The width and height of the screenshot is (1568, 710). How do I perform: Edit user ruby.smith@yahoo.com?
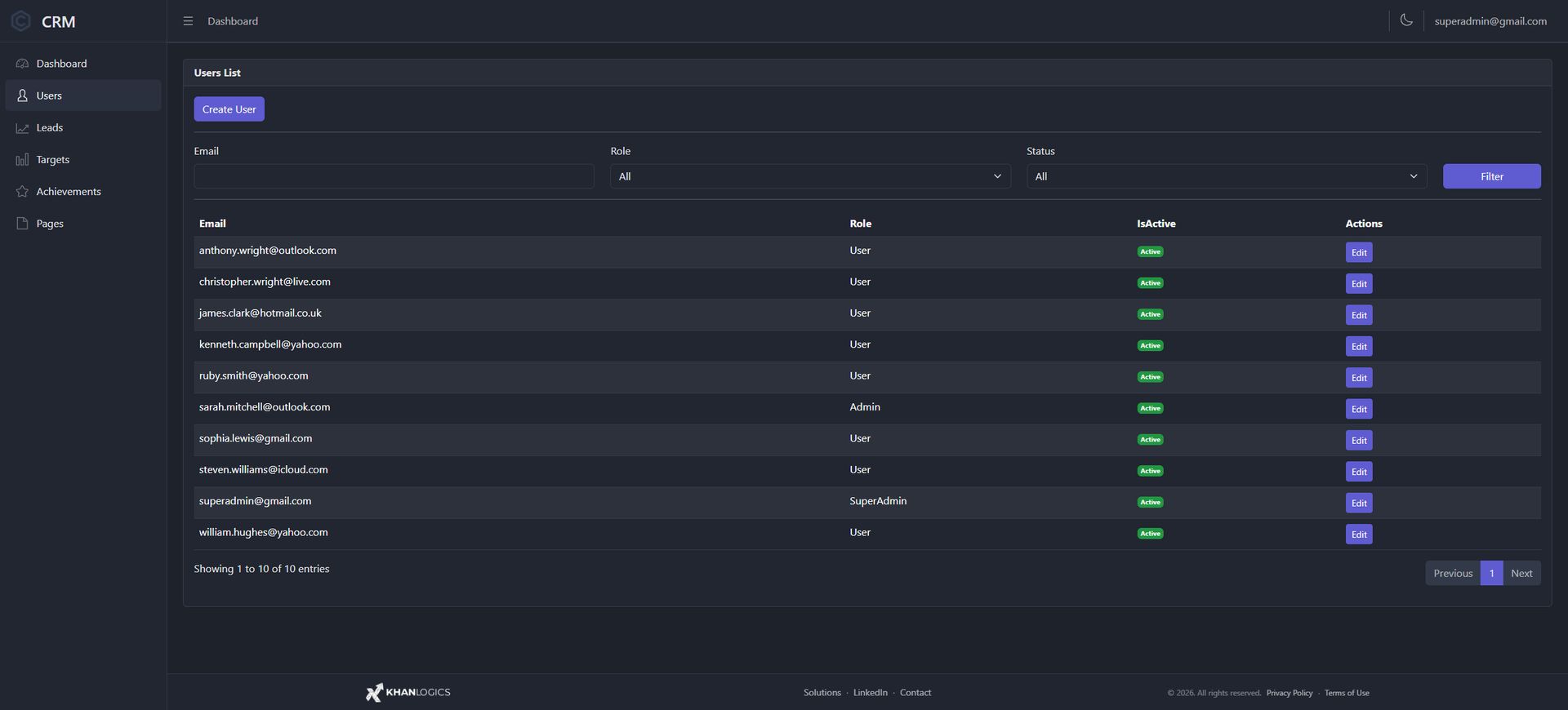coord(1359,378)
